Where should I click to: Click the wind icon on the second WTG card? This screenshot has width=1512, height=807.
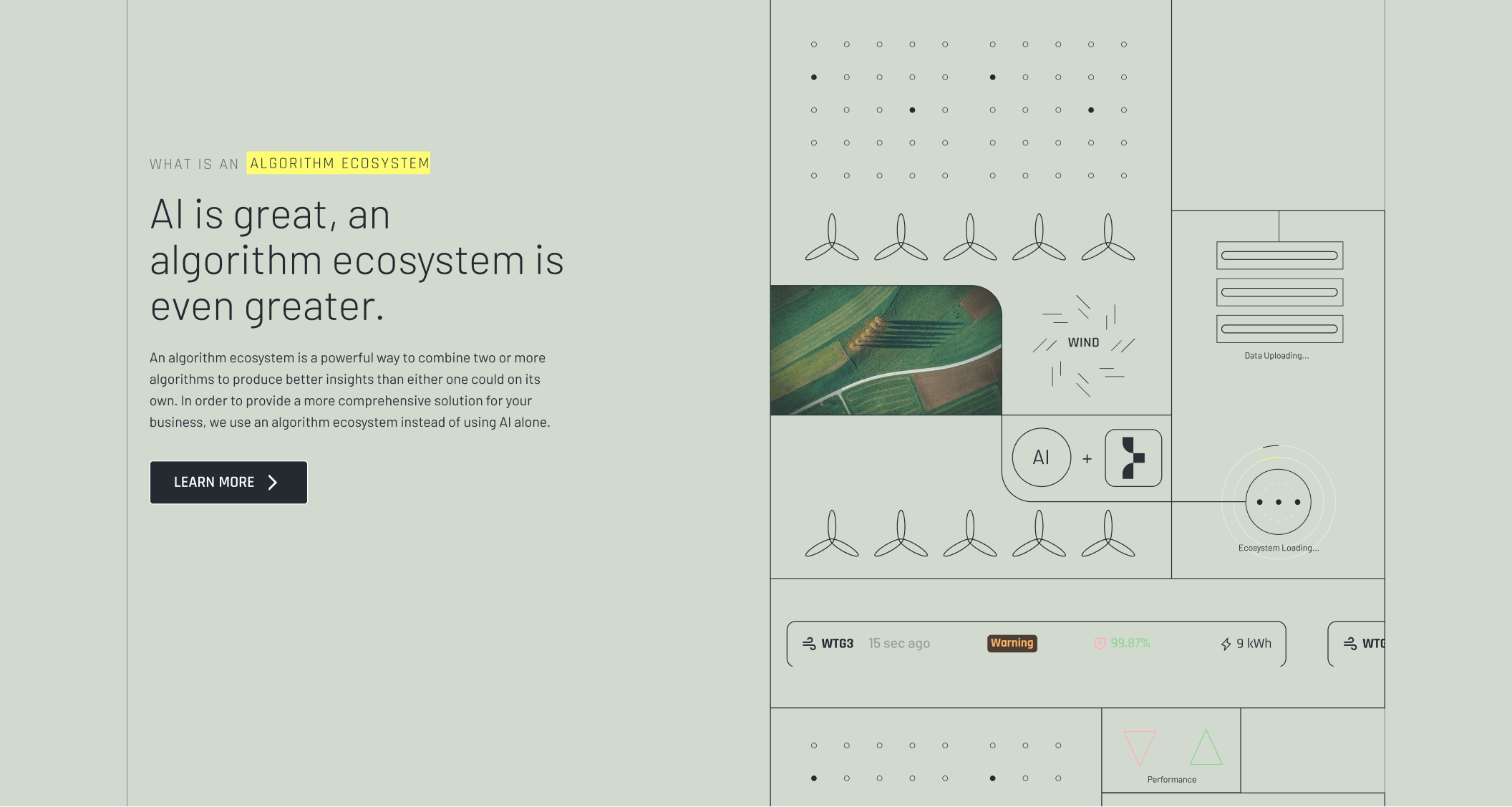pos(1350,644)
